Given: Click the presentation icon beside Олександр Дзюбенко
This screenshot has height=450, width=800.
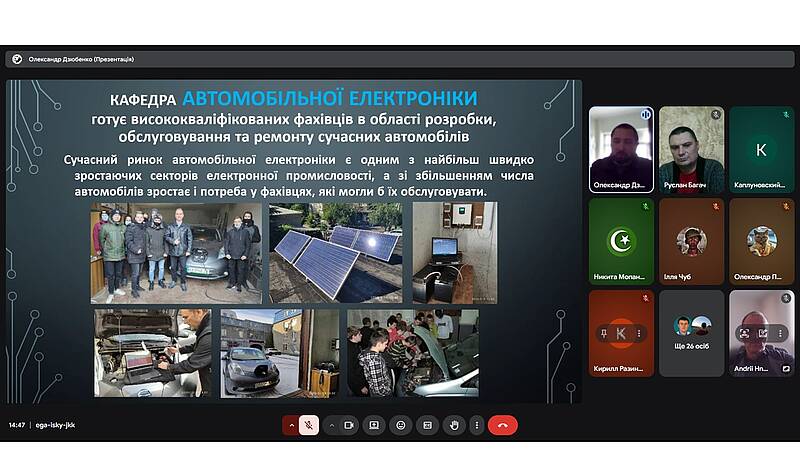Looking at the screenshot, I should coord(17,59).
